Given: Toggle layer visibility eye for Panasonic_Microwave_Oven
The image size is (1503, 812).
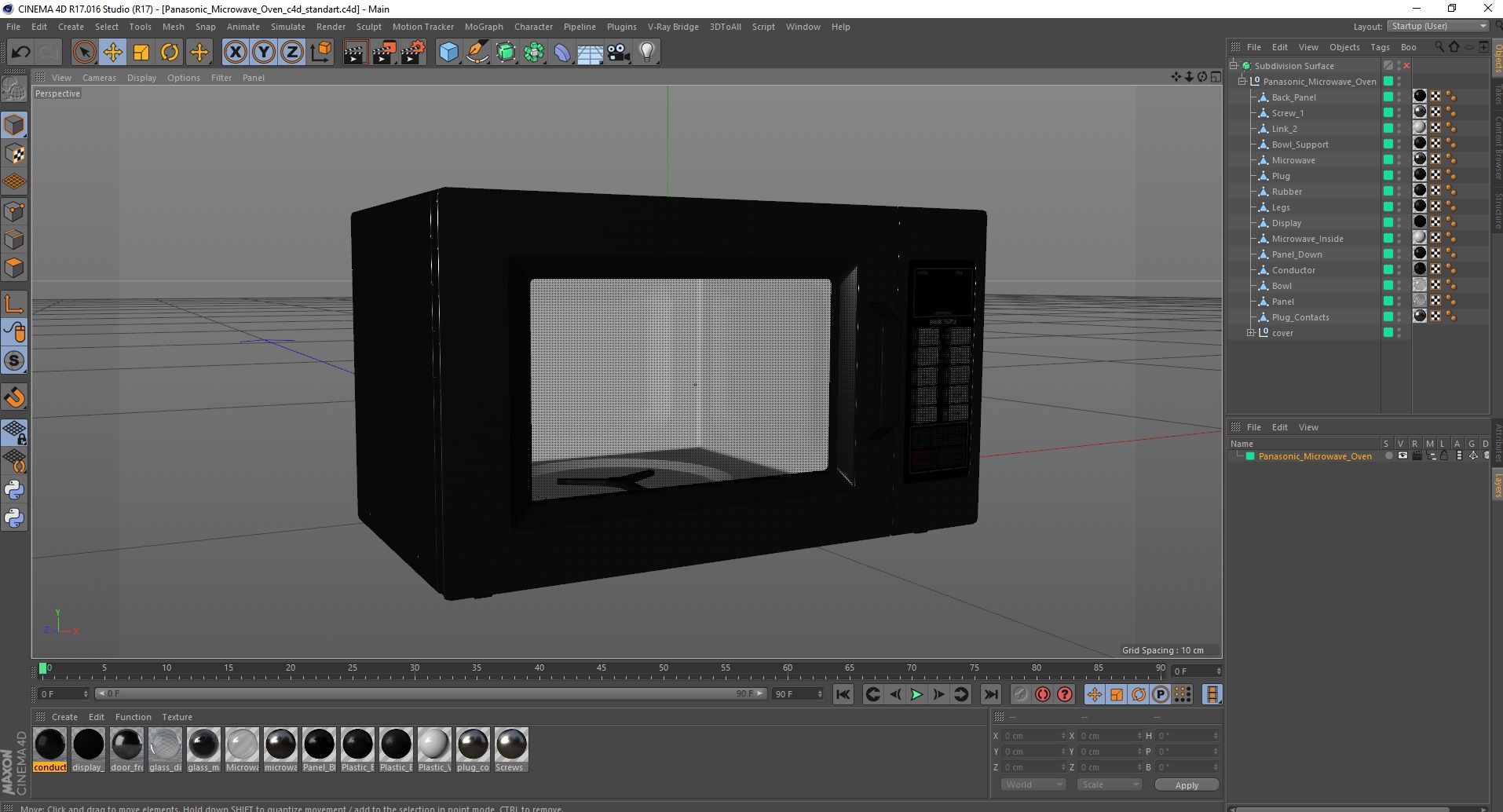Looking at the screenshot, I should pos(1402,455).
